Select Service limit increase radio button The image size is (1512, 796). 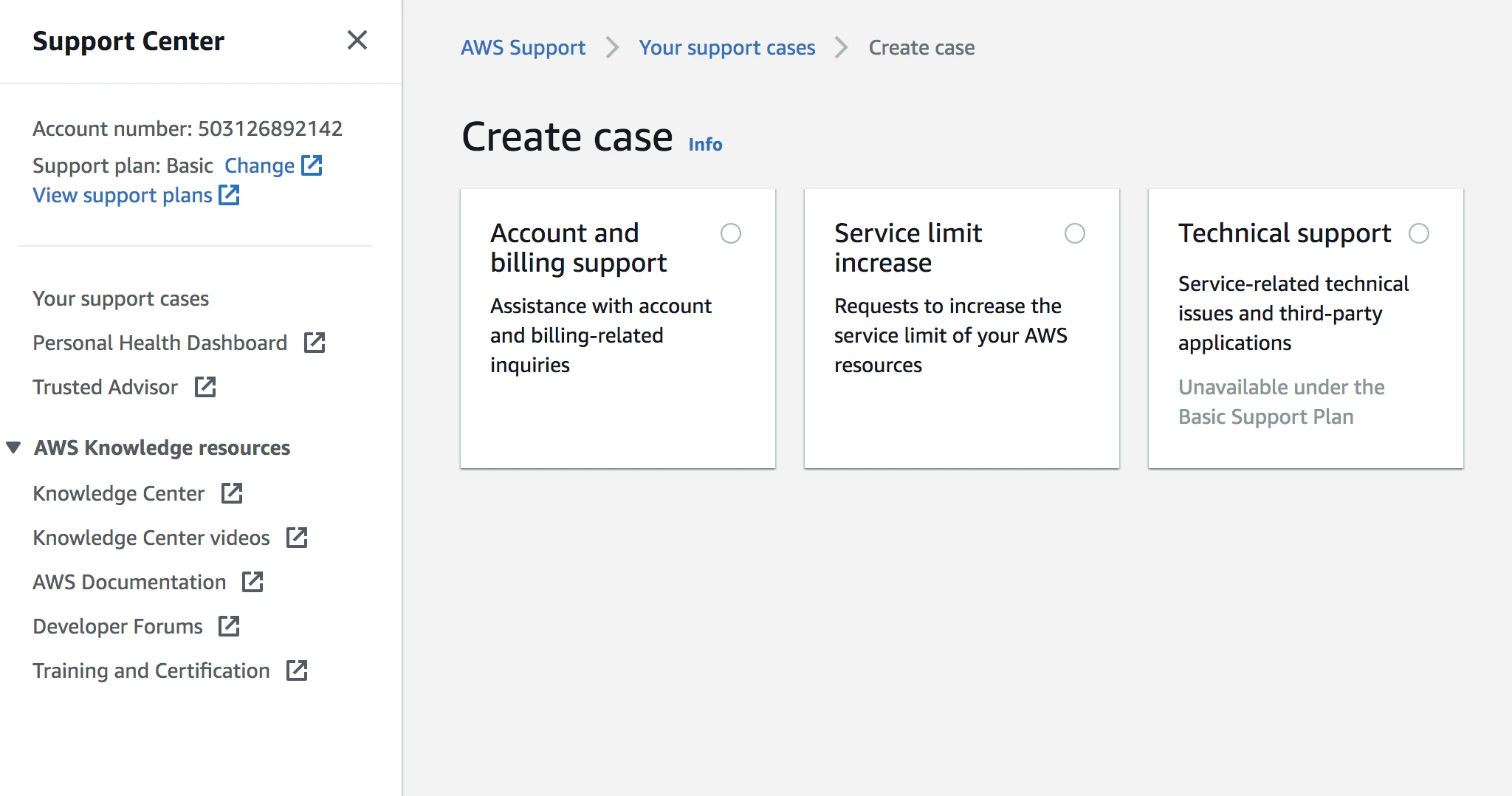(1075, 233)
